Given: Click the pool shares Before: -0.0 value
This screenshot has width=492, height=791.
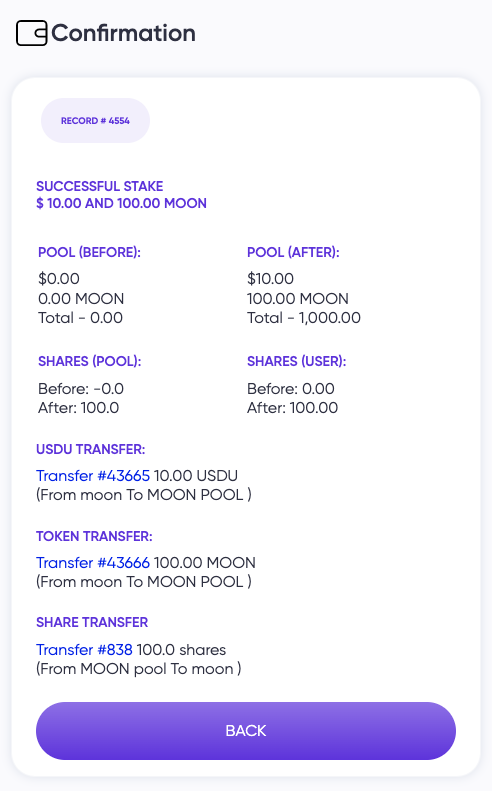Looking at the screenshot, I should (x=81, y=388).
